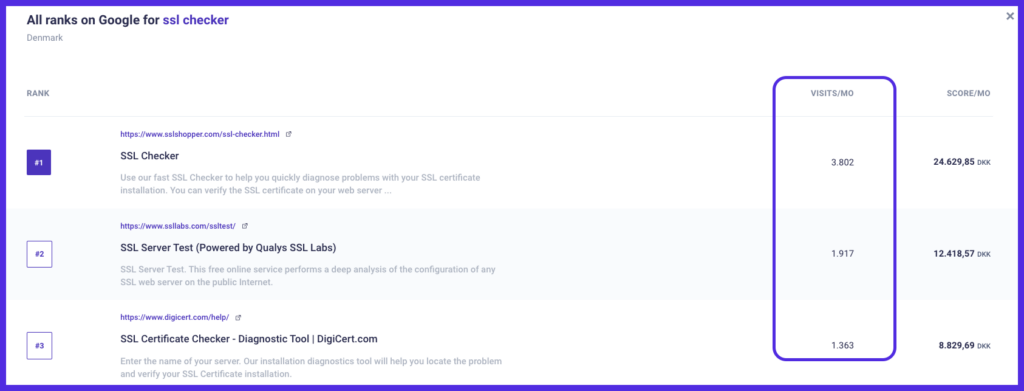
Task: Sort by the RANK column header
Action: [38, 93]
